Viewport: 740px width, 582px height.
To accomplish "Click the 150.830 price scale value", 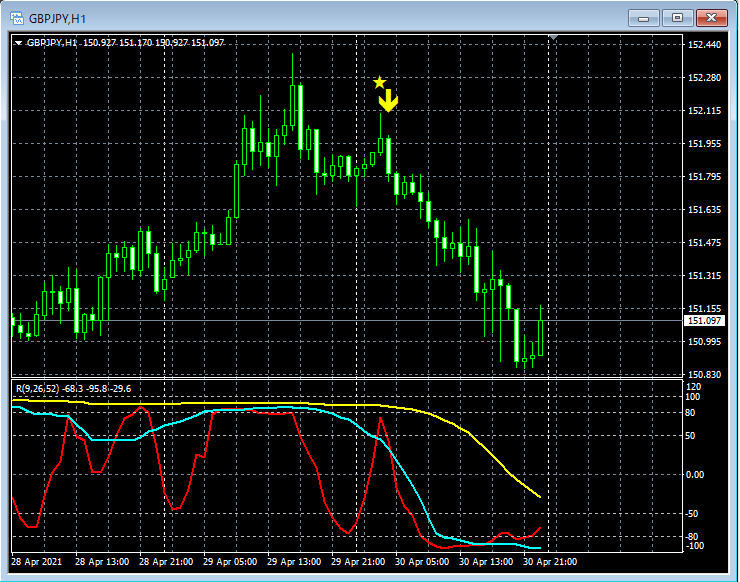I will (x=704, y=375).
